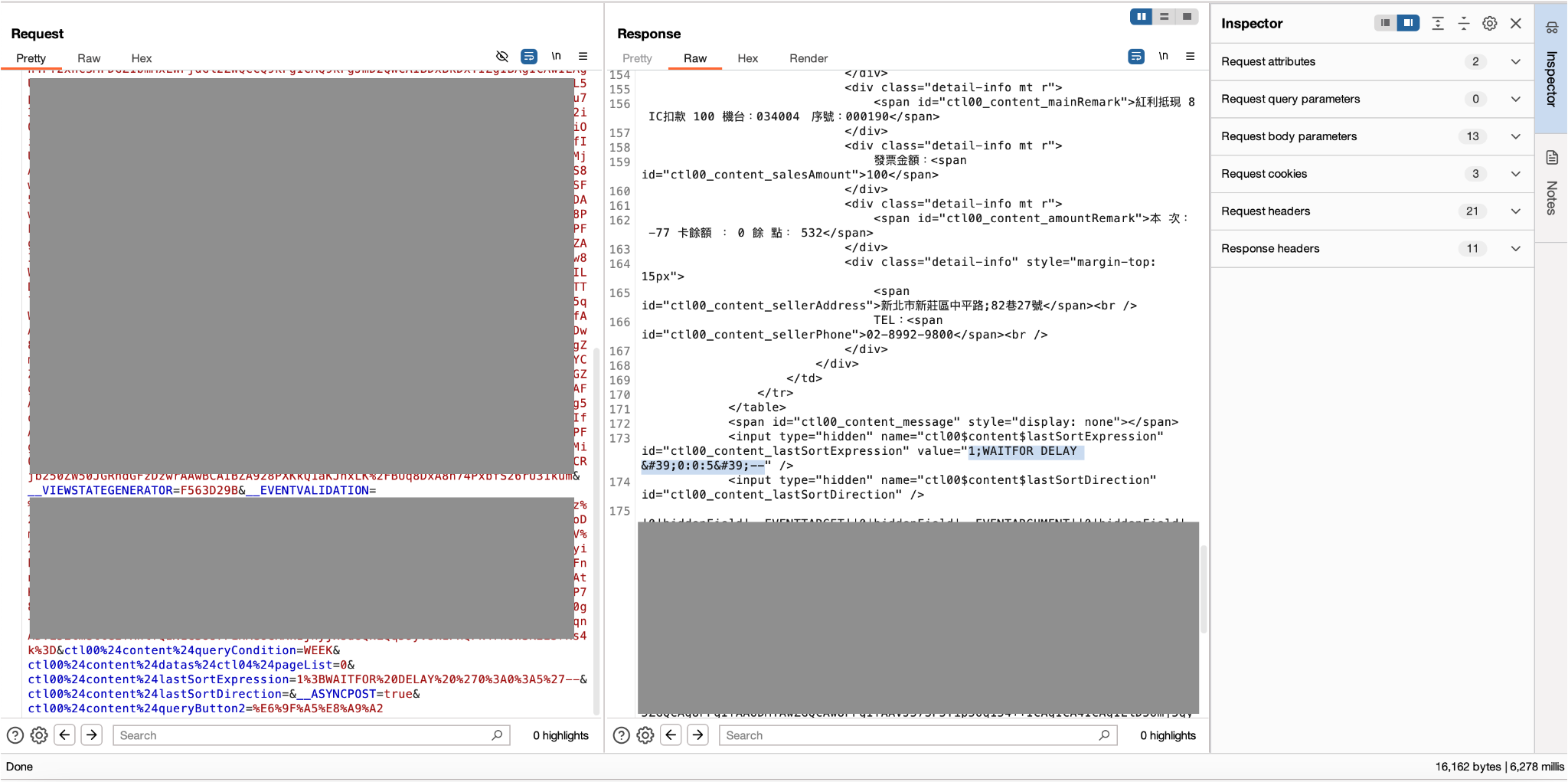Toggle show newlines \n icon in Request
This screenshot has height=782, width=1568.
(x=557, y=57)
